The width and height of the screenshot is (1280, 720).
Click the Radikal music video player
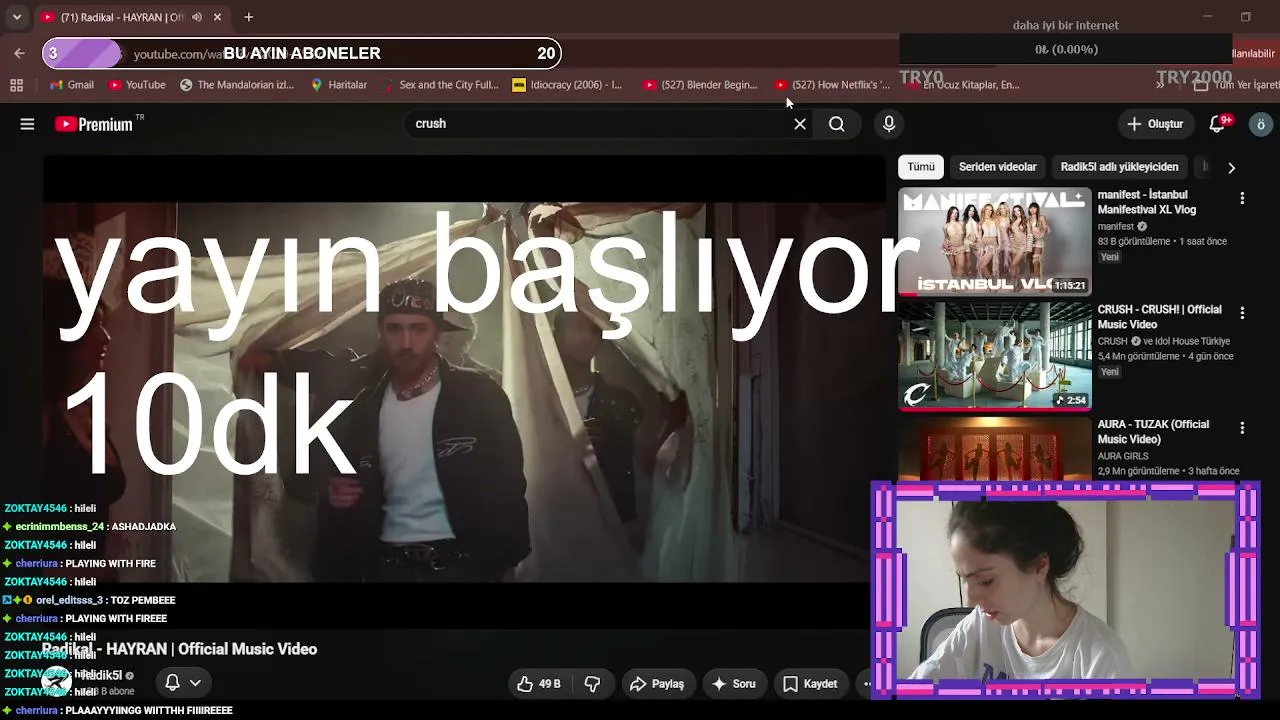tap(464, 390)
